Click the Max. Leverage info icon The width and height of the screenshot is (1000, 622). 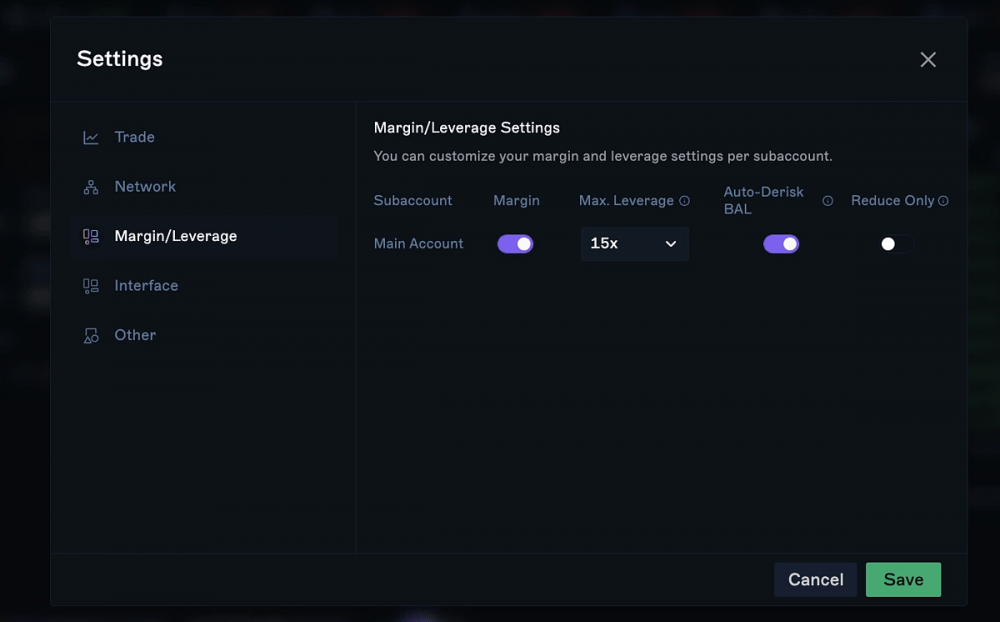coord(684,201)
